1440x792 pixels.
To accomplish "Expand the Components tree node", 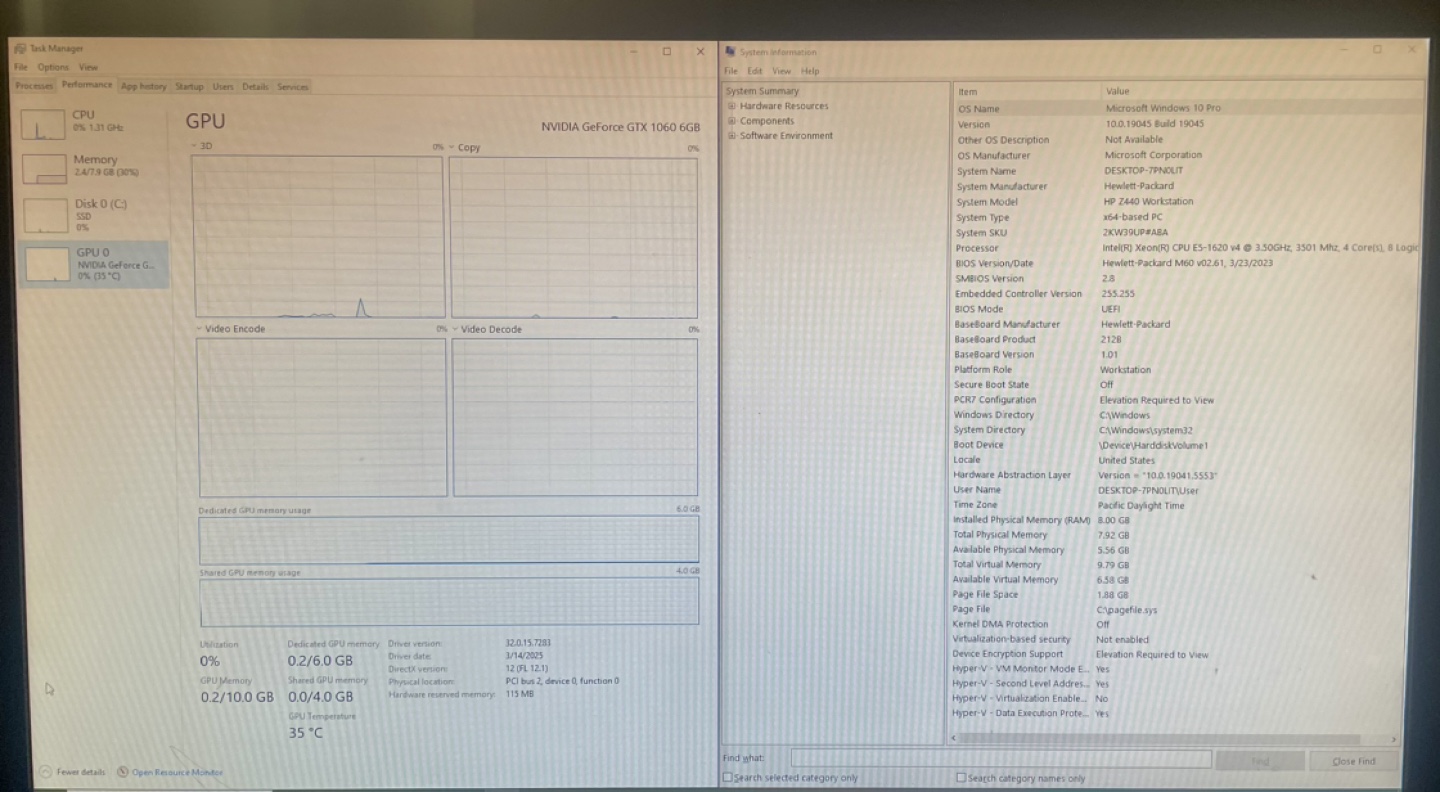I will pos(732,121).
